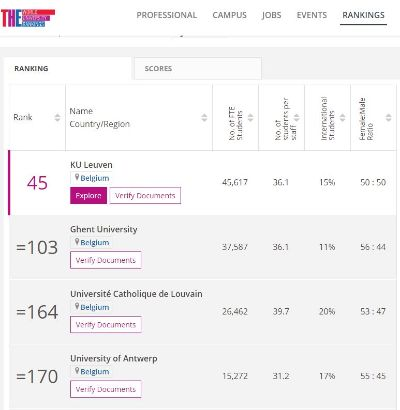Sort by Name Country/Region arrows
The height and width of the screenshot is (410, 400).
[x=204, y=117]
